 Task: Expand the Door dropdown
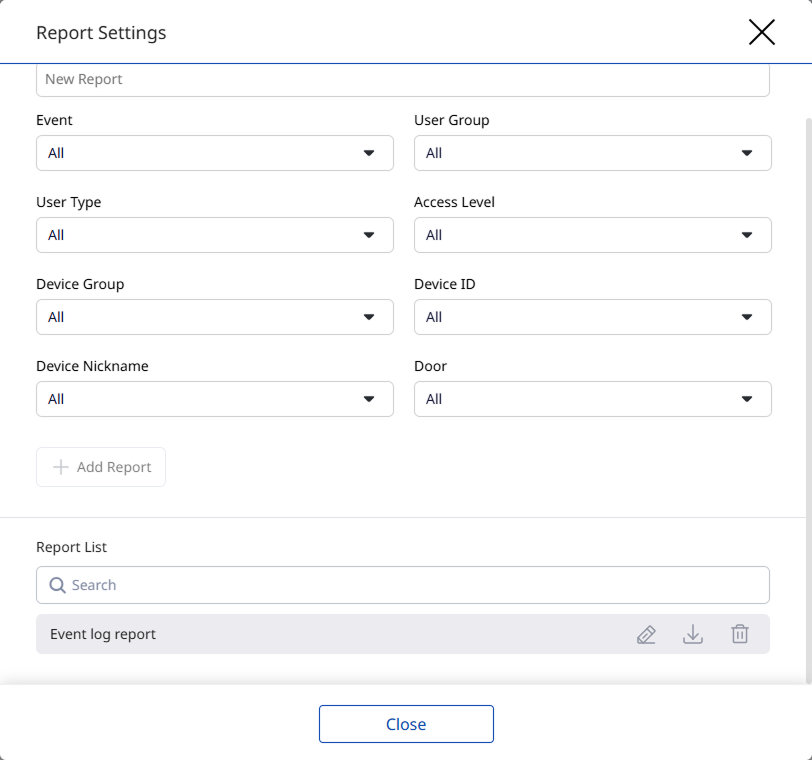coord(592,399)
